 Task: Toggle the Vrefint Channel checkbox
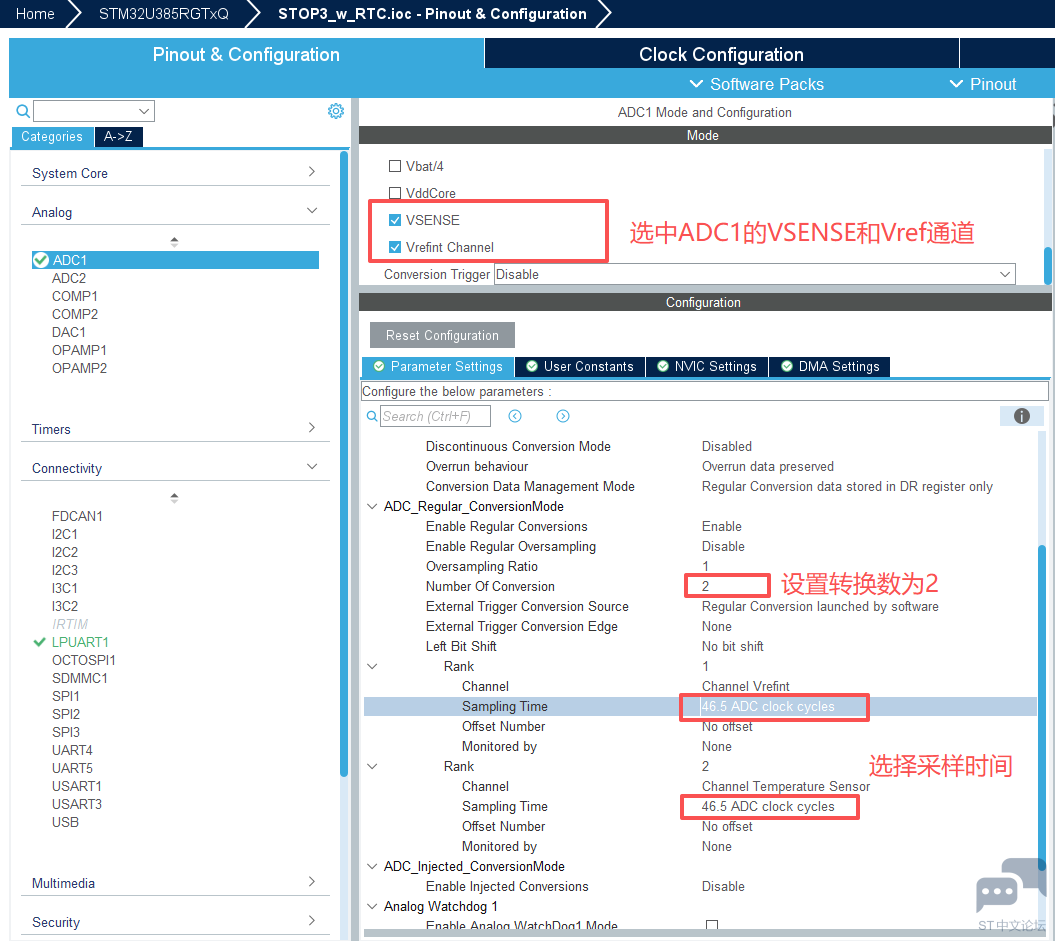tap(395, 247)
